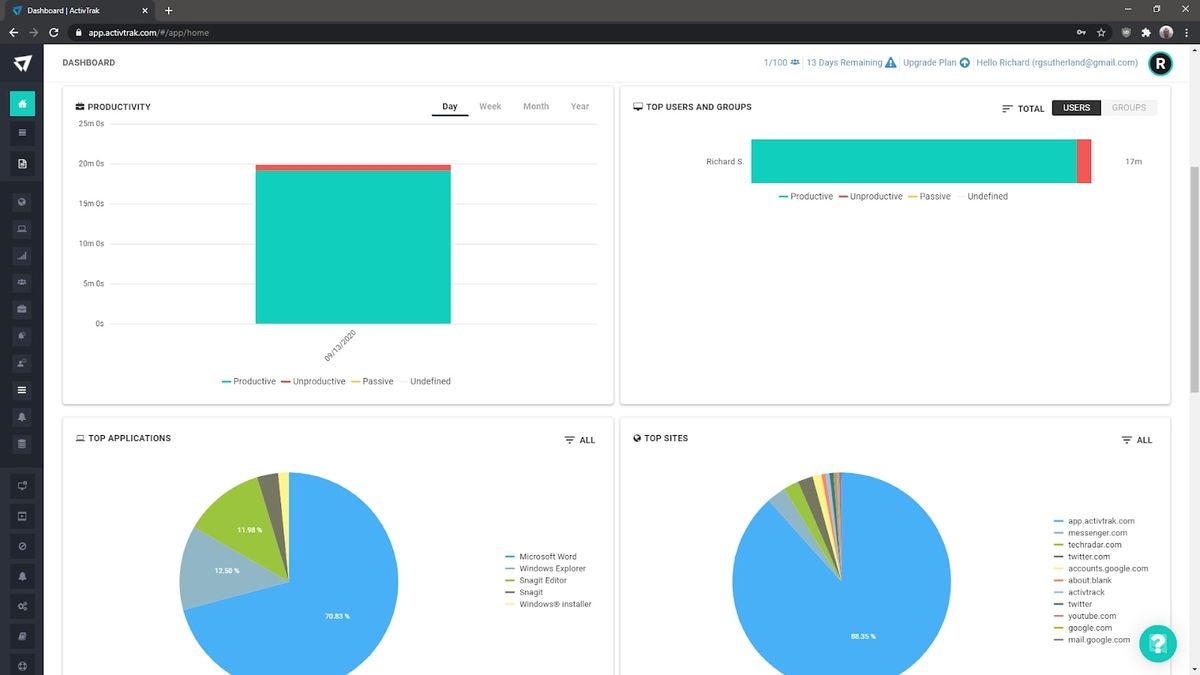Open the team users icon in sidebar
Image resolution: width=1200 pixels, height=675 pixels.
[x=22, y=282]
